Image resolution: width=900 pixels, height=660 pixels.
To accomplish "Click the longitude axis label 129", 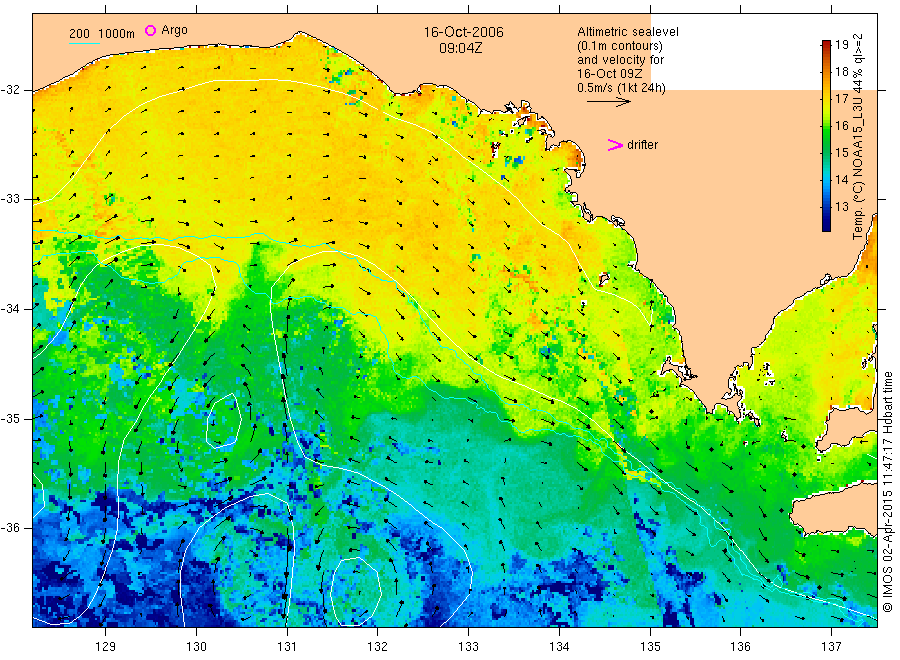I will [106, 647].
